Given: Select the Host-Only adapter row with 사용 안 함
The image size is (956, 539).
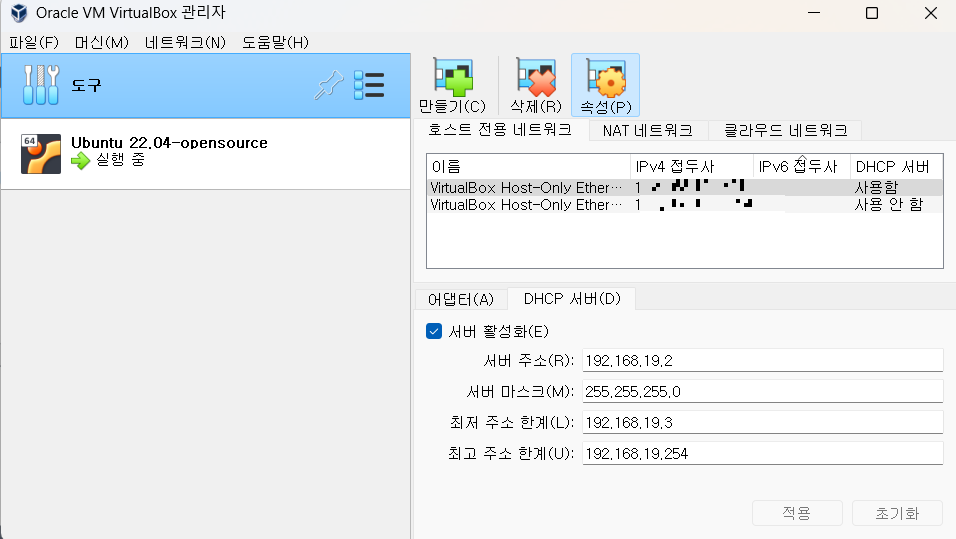Looking at the screenshot, I should click(x=685, y=204).
